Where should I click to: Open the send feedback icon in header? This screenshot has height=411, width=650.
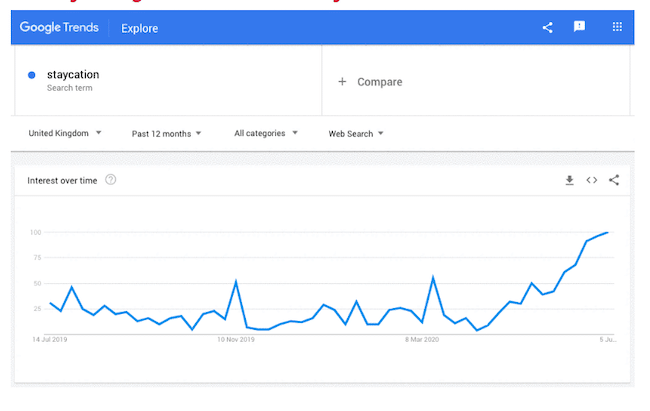pyautogui.click(x=579, y=27)
